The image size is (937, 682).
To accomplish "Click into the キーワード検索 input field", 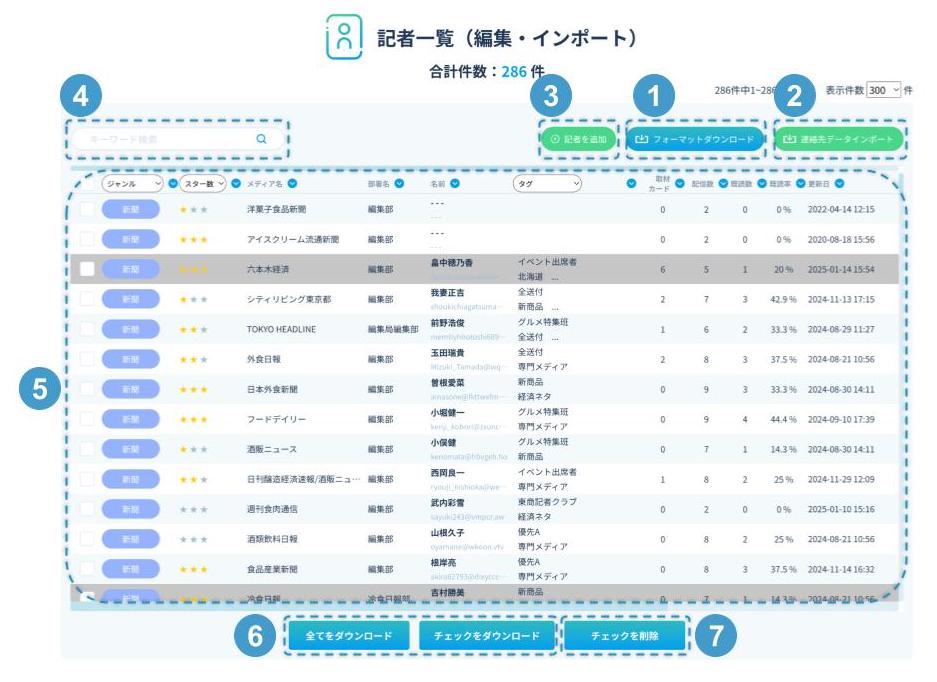I will click(x=160, y=140).
